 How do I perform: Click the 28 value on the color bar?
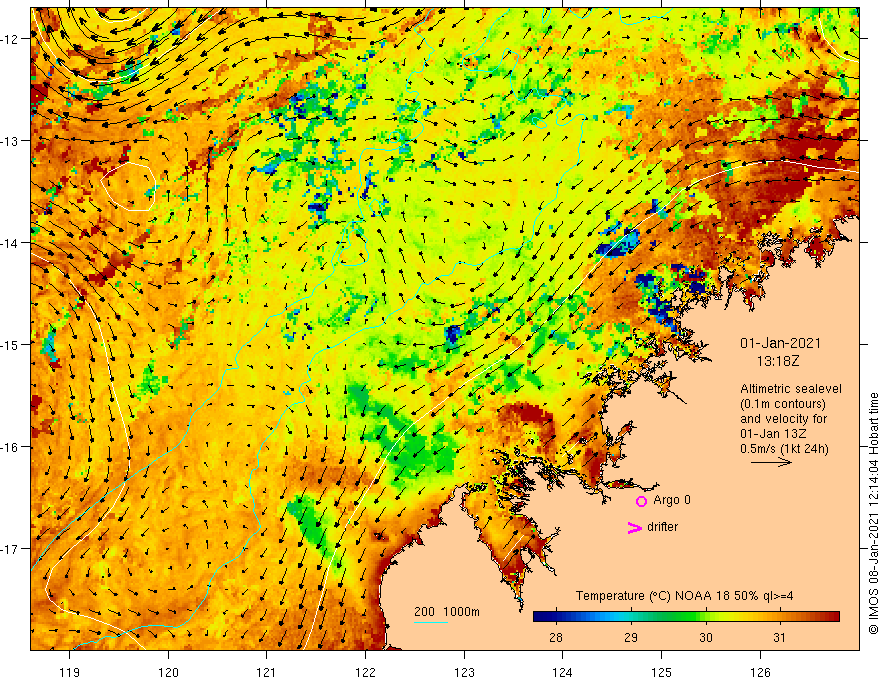[556, 637]
